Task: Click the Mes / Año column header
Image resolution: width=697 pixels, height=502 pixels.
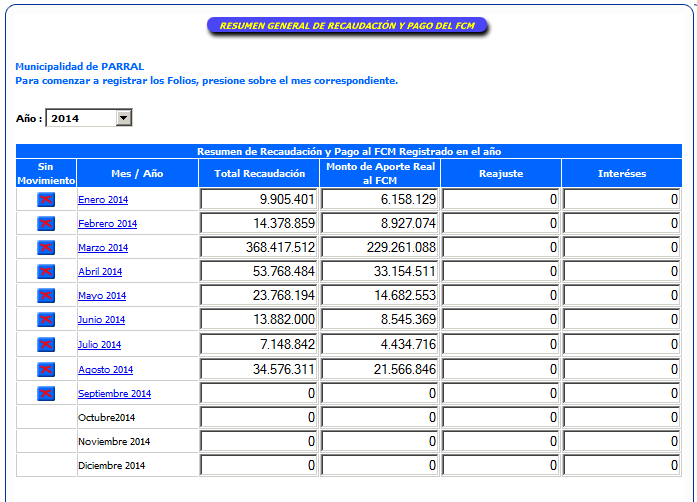Action: (x=137, y=173)
